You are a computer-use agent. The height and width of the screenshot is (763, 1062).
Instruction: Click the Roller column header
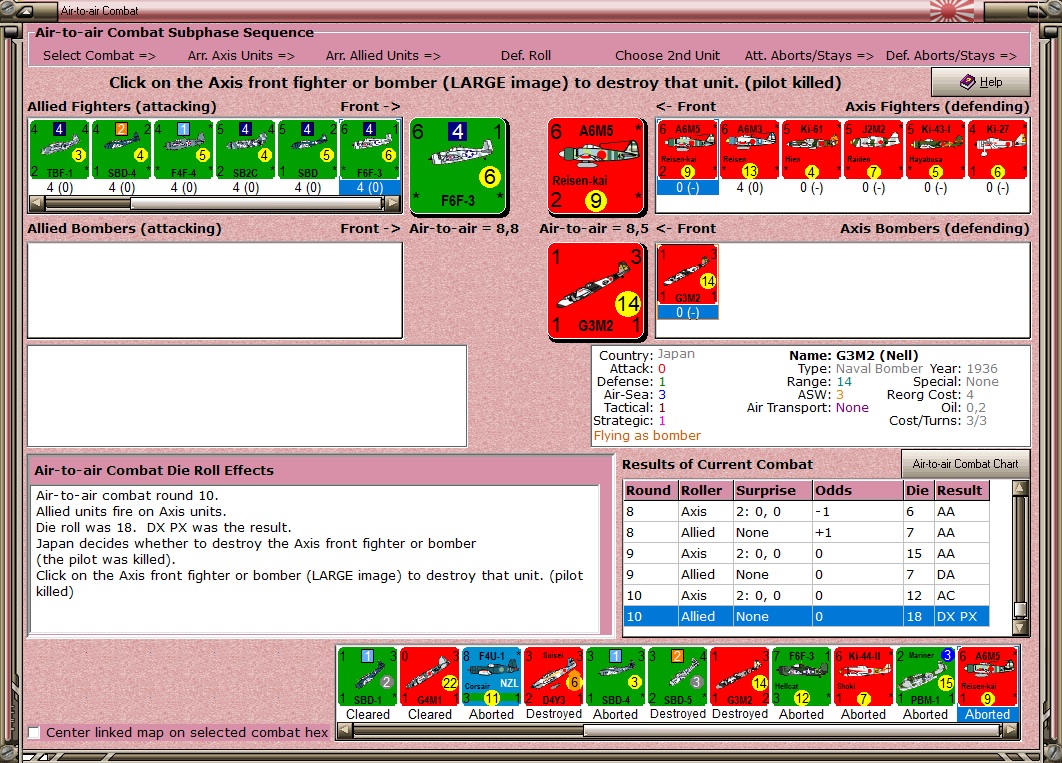tap(706, 490)
